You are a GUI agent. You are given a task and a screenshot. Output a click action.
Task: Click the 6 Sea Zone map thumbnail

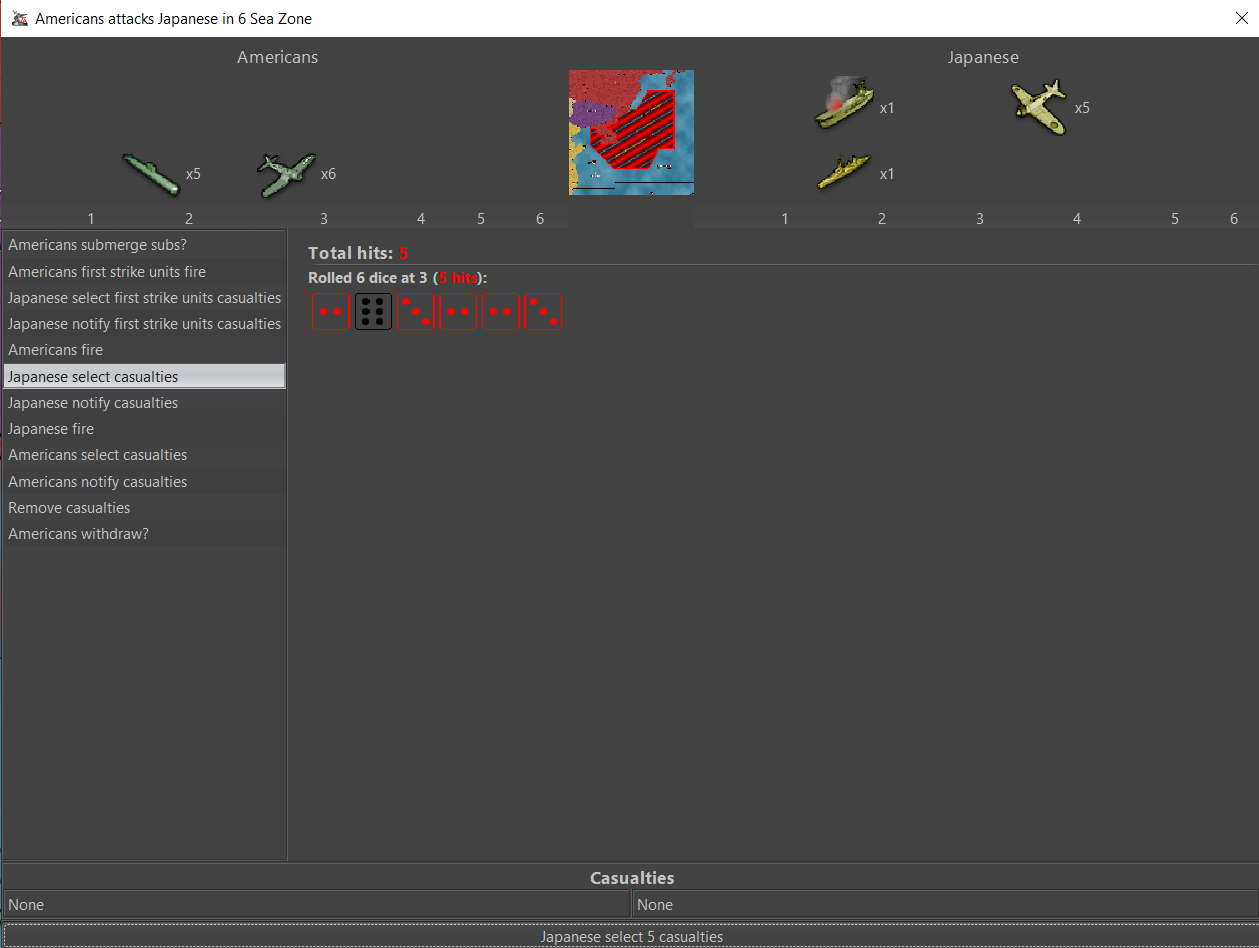coord(631,132)
